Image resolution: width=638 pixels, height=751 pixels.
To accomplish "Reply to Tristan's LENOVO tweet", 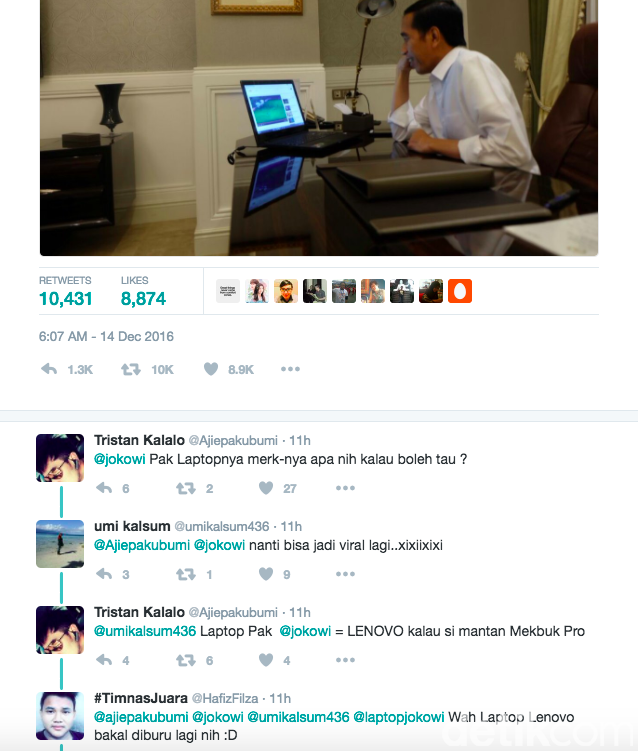I will 104,660.
